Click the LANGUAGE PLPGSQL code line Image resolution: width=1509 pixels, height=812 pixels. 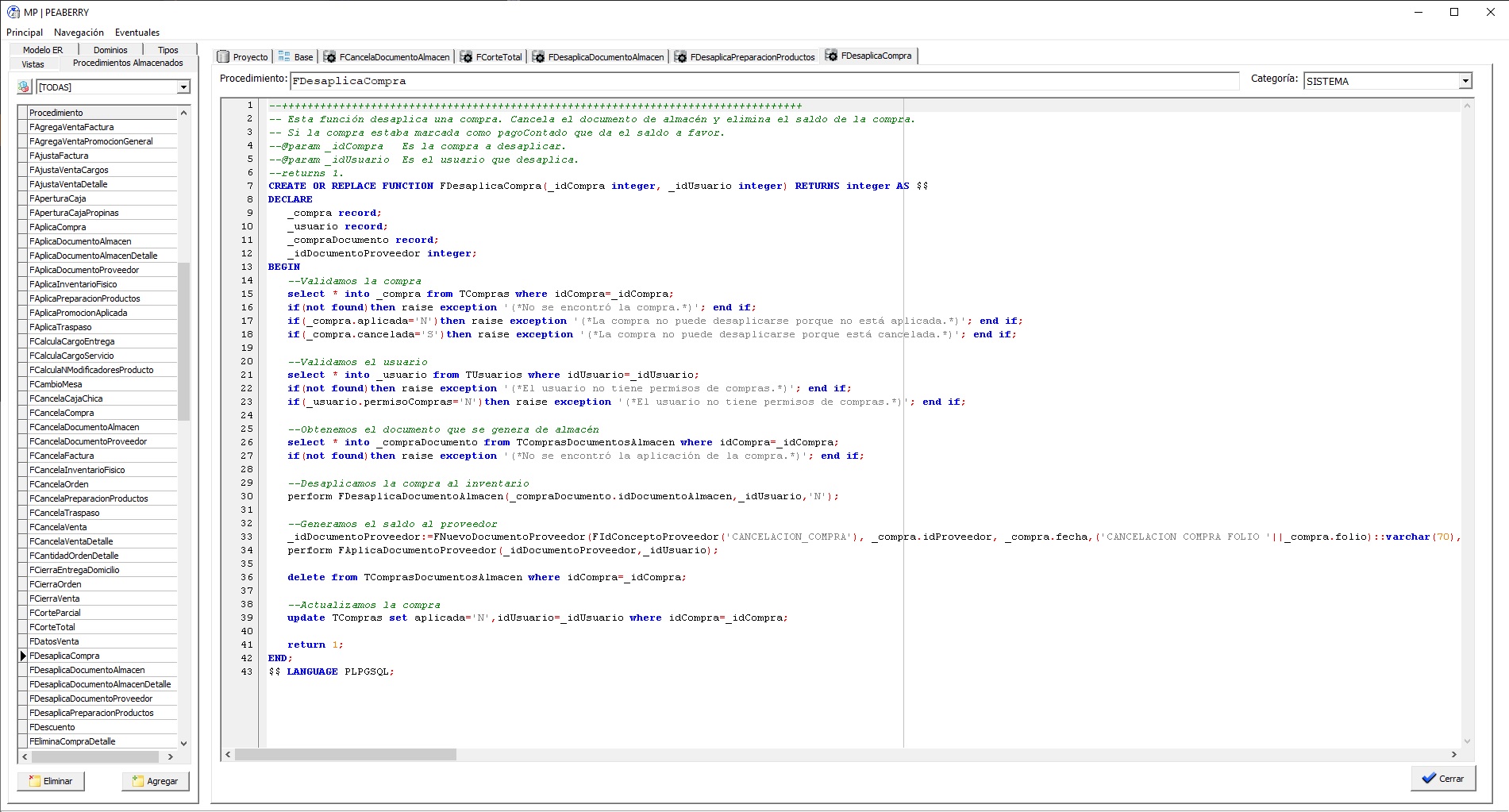(331, 672)
